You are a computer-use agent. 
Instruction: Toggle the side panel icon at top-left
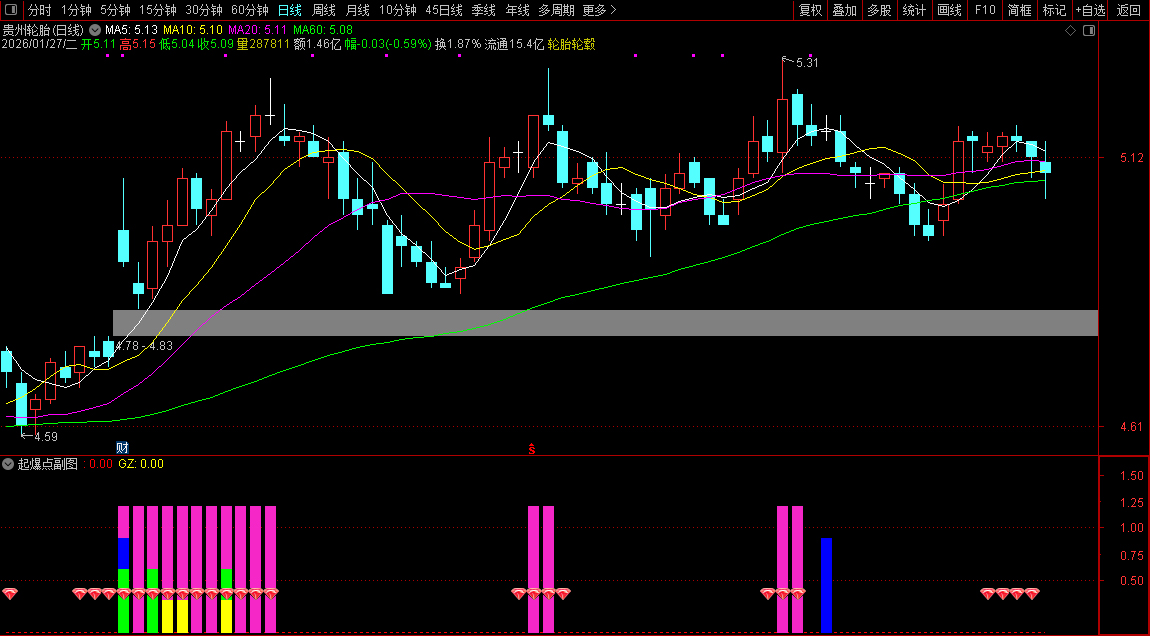coord(11,10)
